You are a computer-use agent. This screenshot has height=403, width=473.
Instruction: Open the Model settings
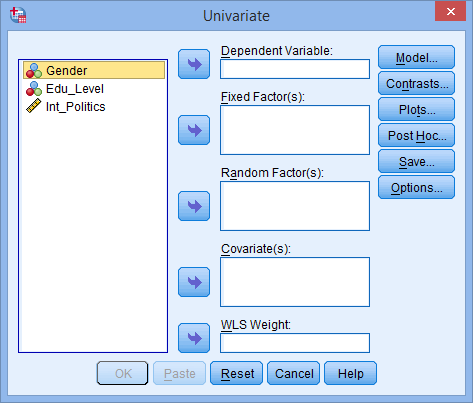click(x=416, y=57)
